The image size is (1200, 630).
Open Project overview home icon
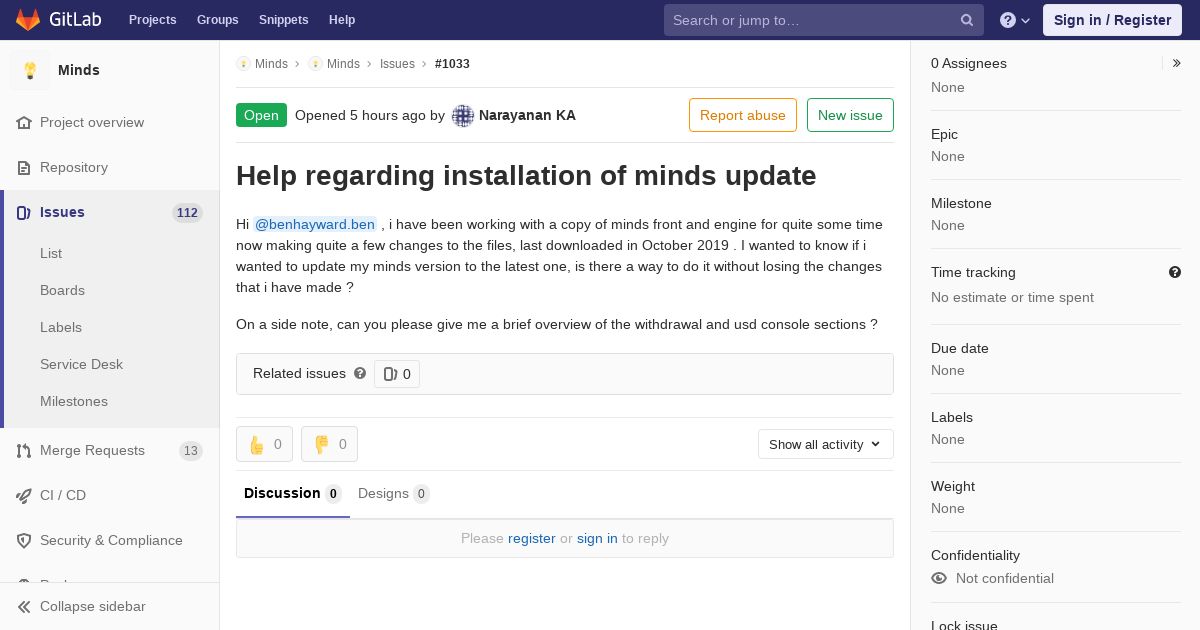(24, 122)
